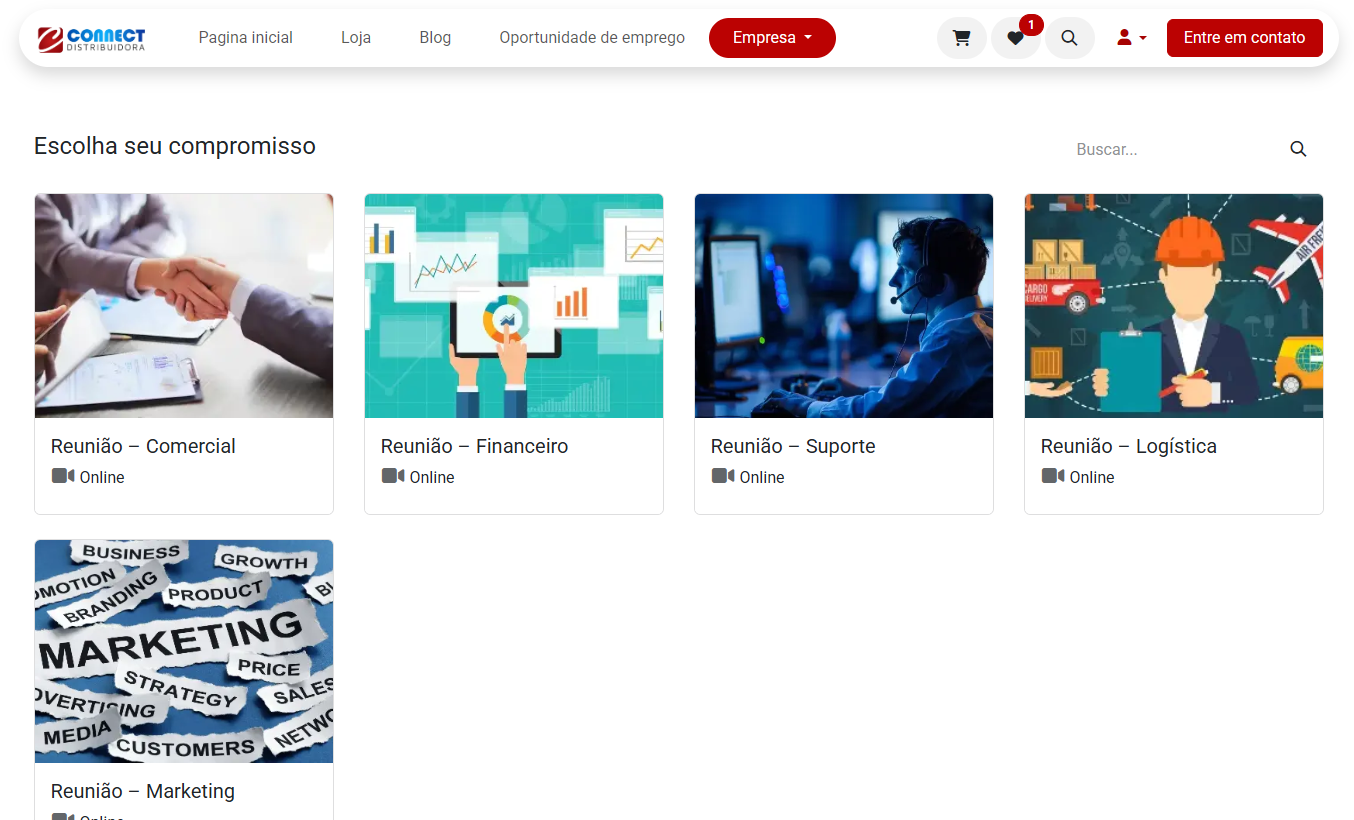This screenshot has width=1354, height=820.
Task: Open the wishlist heart icon
Action: [1015, 38]
